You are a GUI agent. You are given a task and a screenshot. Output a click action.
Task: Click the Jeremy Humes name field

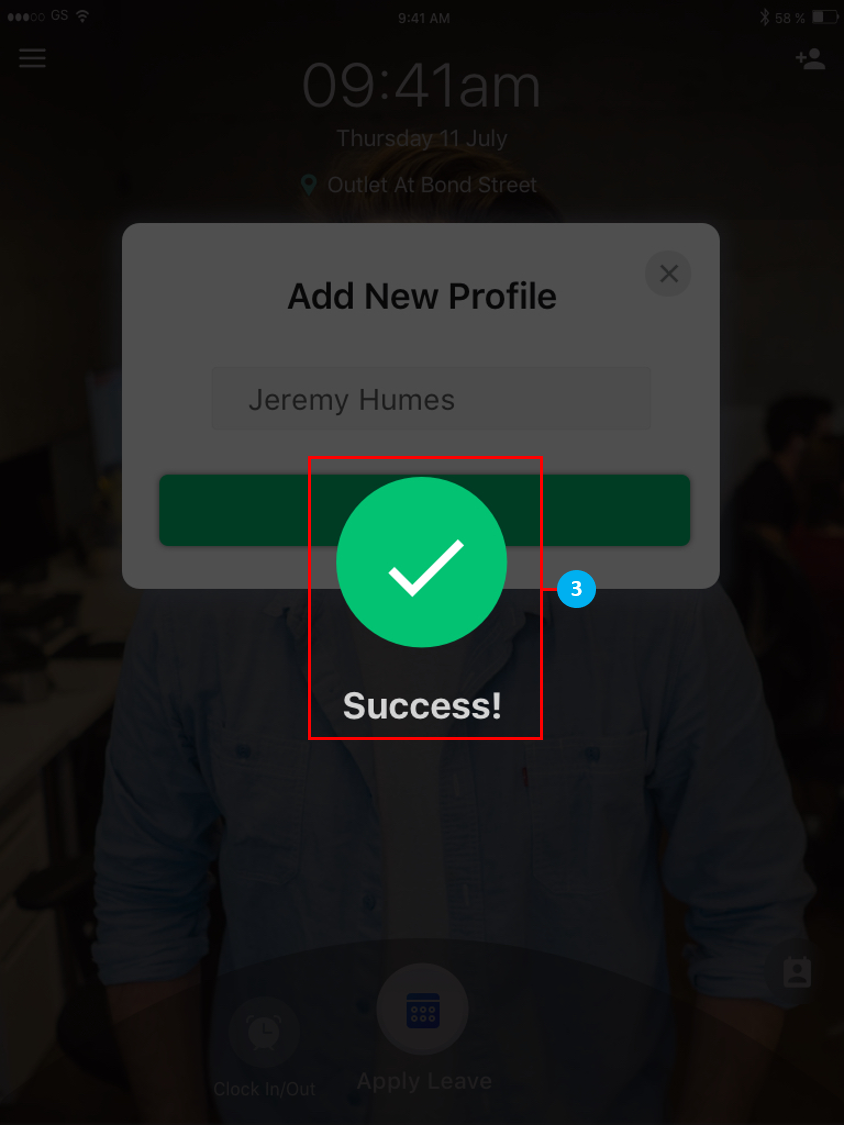tap(431, 399)
